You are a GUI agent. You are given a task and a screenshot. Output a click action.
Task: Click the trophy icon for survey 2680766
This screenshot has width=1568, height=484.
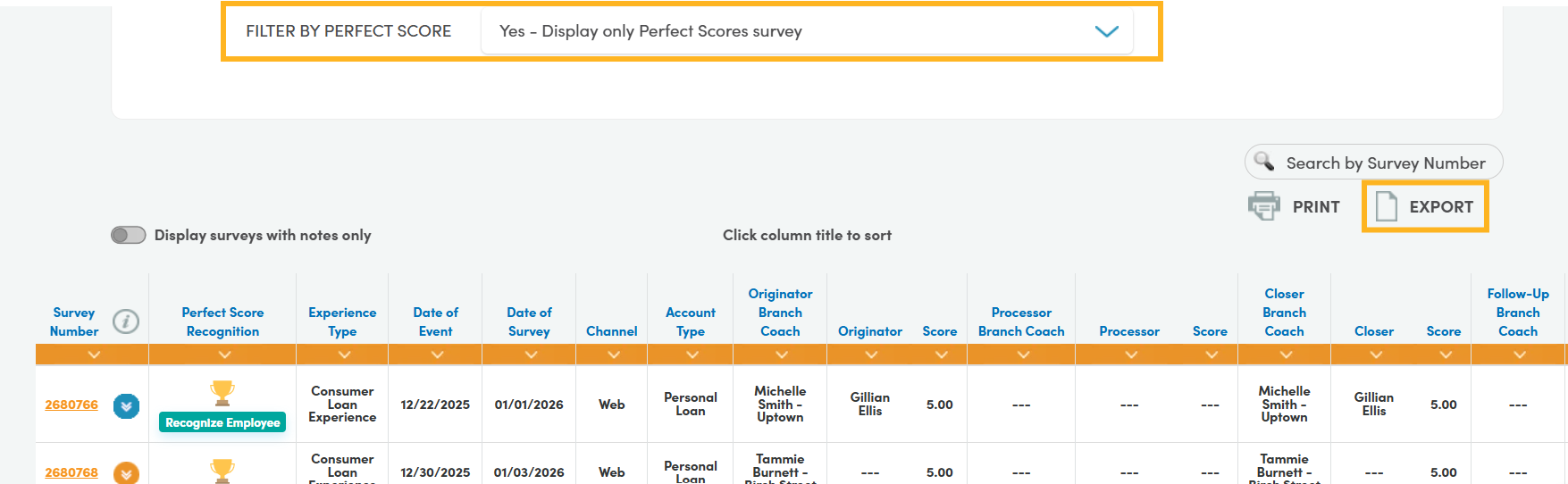point(222,392)
